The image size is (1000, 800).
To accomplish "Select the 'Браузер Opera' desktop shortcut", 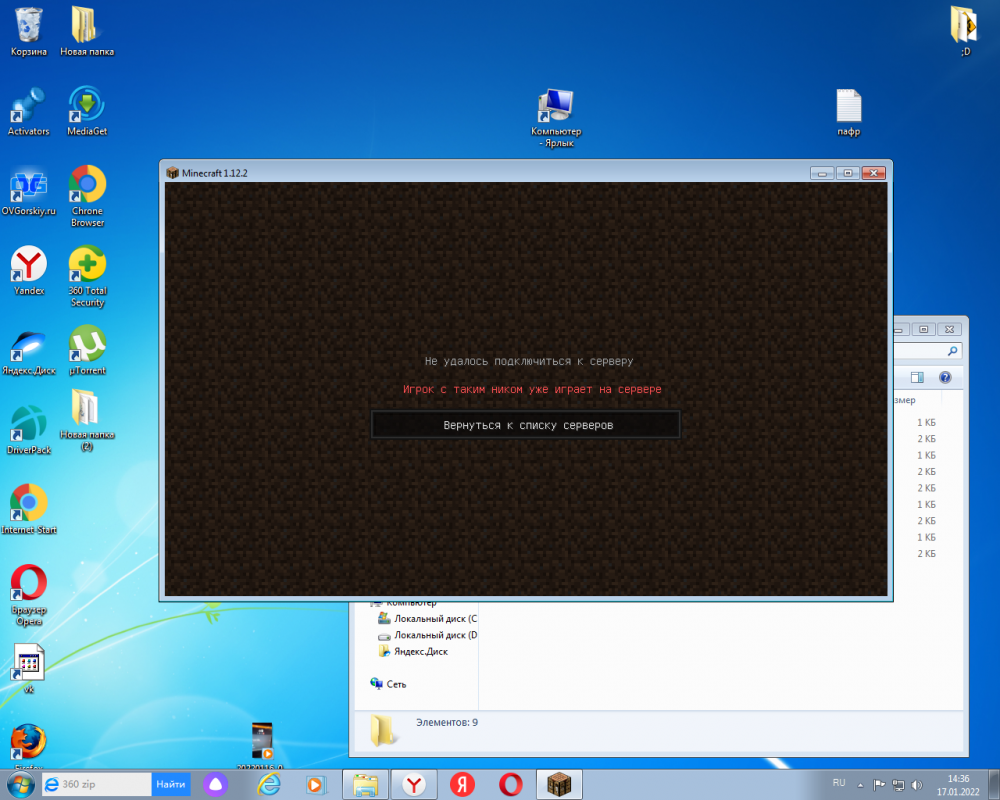I will [x=29, y=595].
